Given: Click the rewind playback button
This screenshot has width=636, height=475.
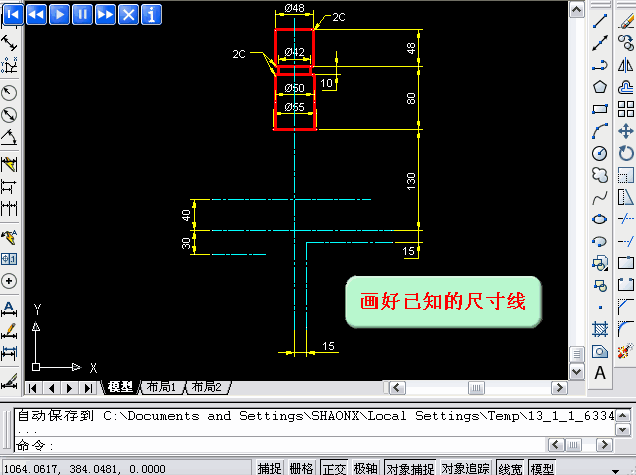Looking at the screenshot, I should pyautogui.click(x=37, y=15).
